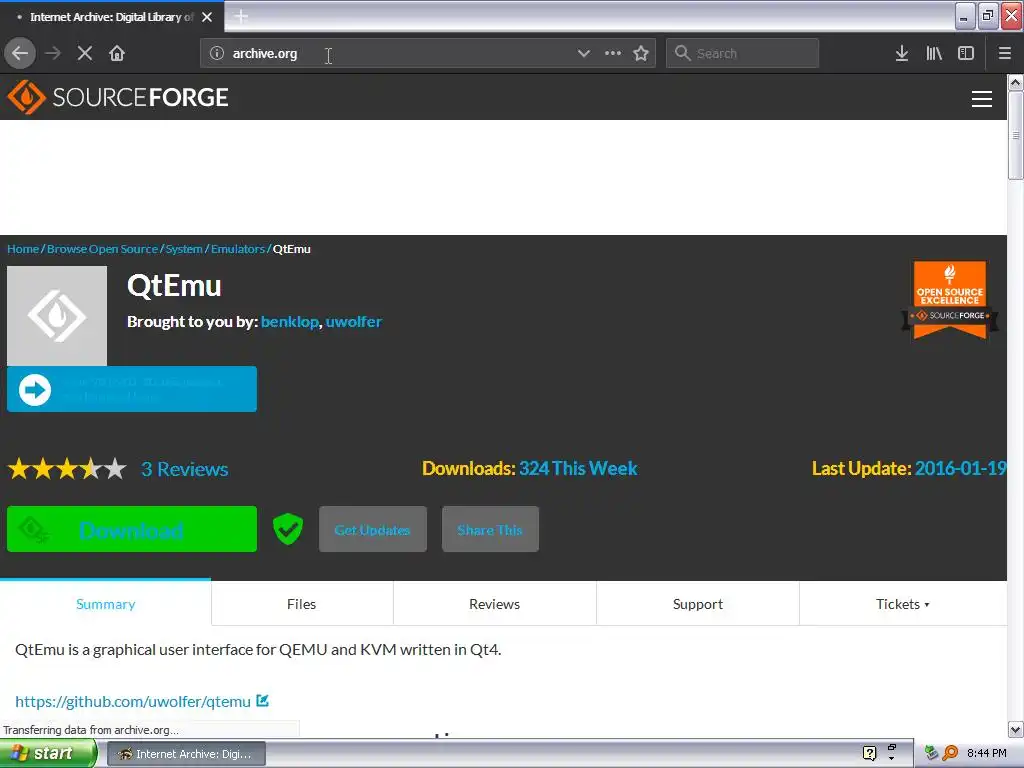
Task: Close the Internet Archive browser tab
Action: (207, 17)
